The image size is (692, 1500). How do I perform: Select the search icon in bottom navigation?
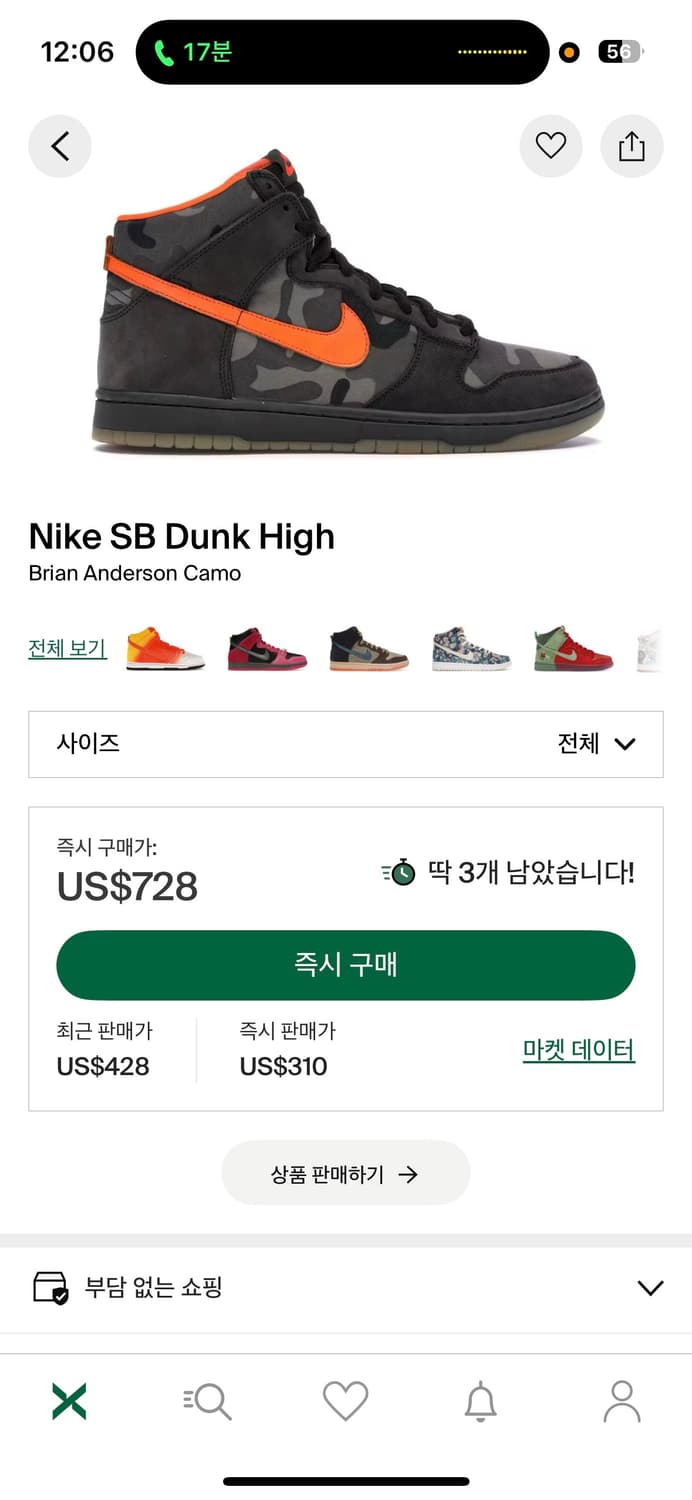(207, 1400)
